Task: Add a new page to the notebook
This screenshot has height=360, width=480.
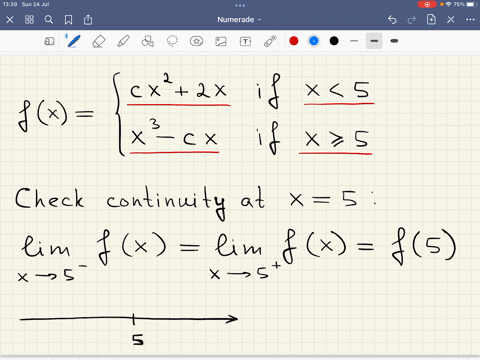Action: pyautogui.click(x=431, y=19)
